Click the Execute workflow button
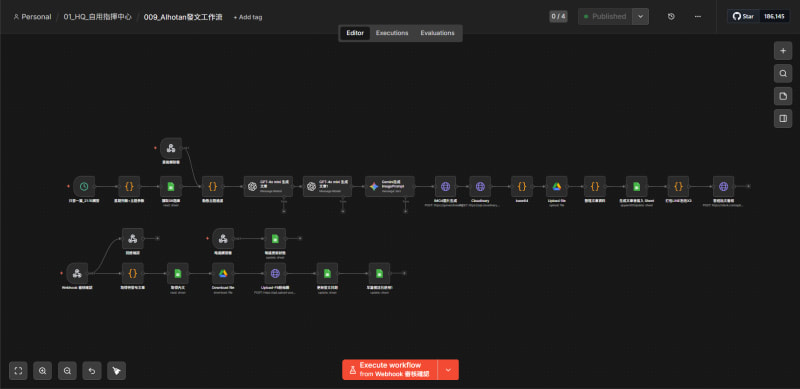 click(x=390, y=370)
